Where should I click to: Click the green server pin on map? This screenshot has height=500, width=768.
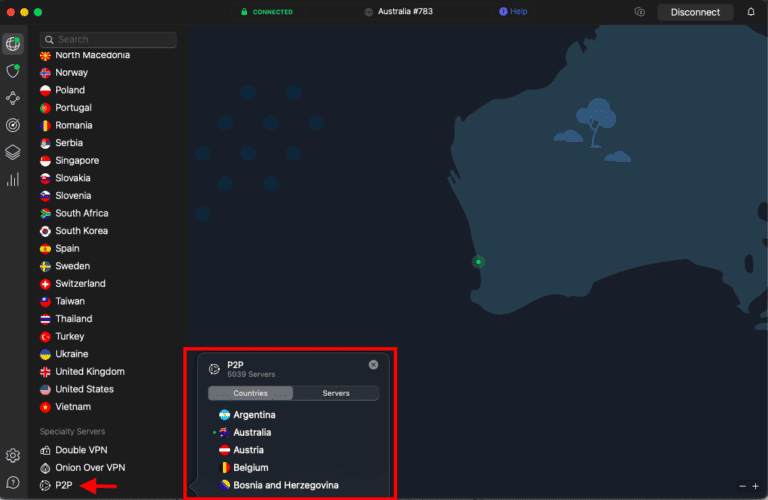pyautogui.click(x=479, y=262)
